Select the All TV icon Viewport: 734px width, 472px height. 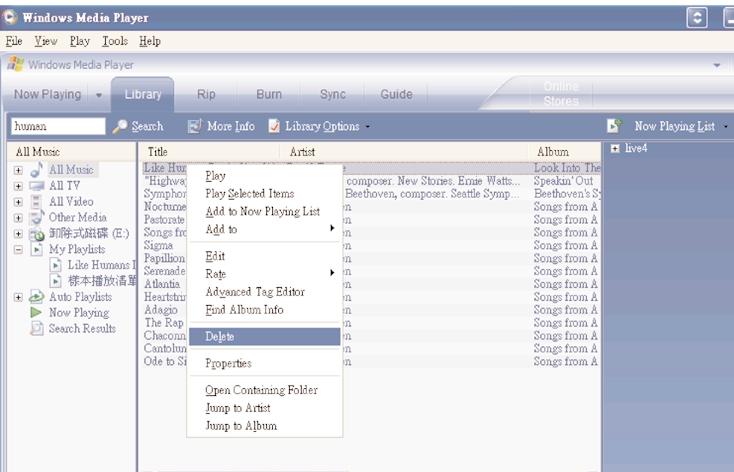pos(37,186)
